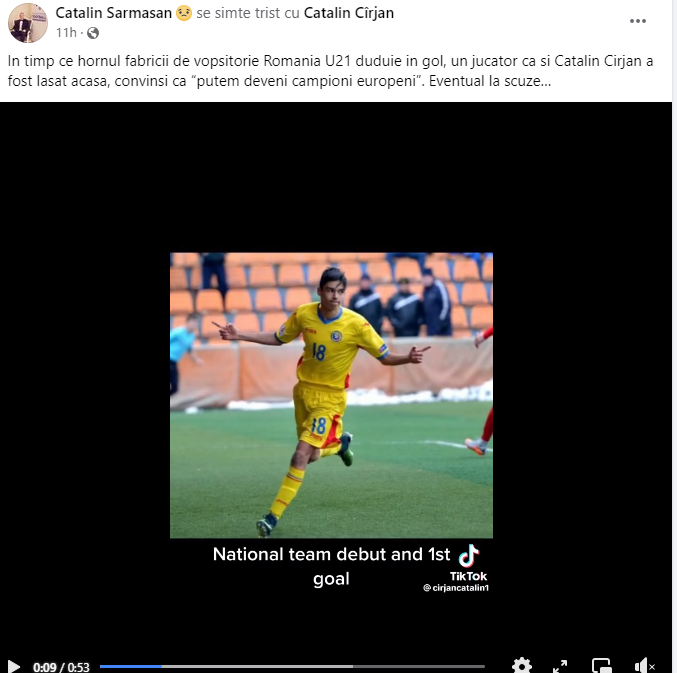The height and width of the screenshot is (673, 677).
Task: Seek along the video progress bar
Action: (292, 667)
